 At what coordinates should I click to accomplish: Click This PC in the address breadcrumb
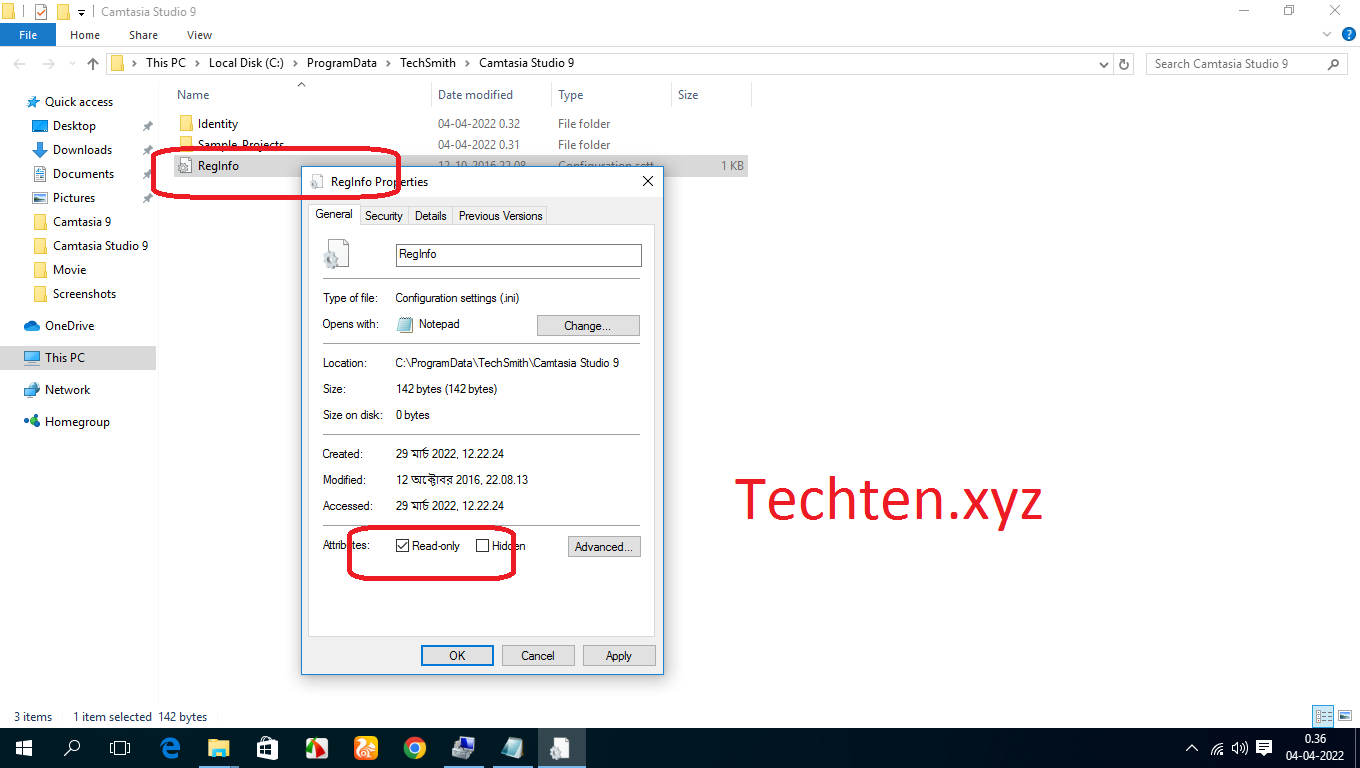pyautogui.click(x=166, y=63)
